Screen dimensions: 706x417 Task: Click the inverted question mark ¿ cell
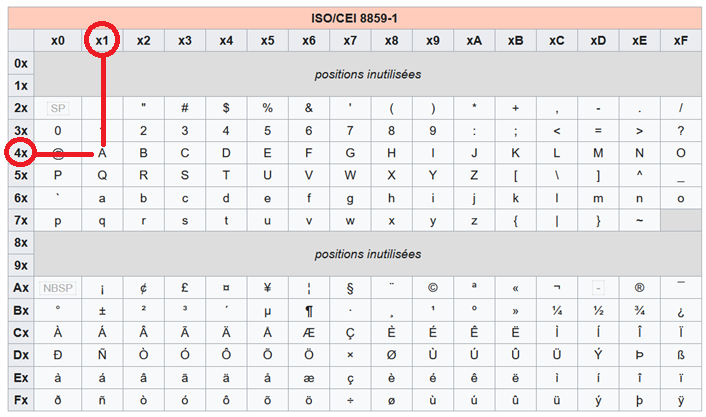point(680,310)
